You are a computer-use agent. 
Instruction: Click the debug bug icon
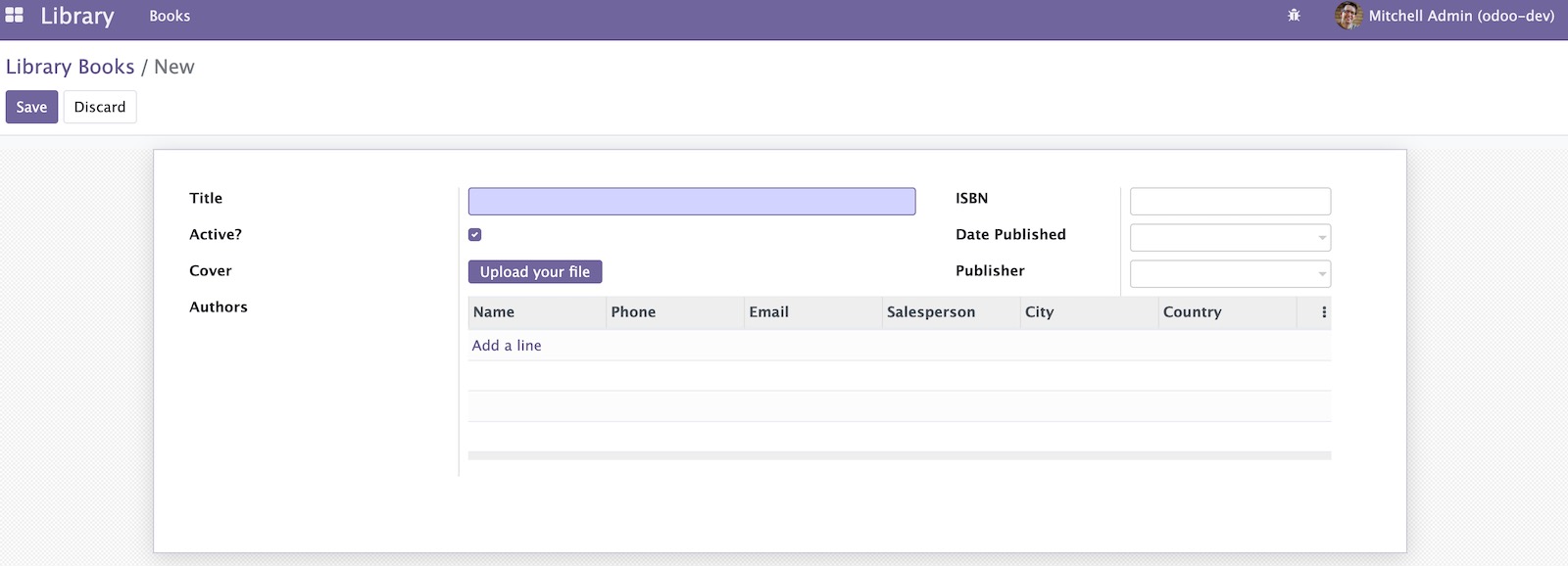pos(1294,16)
